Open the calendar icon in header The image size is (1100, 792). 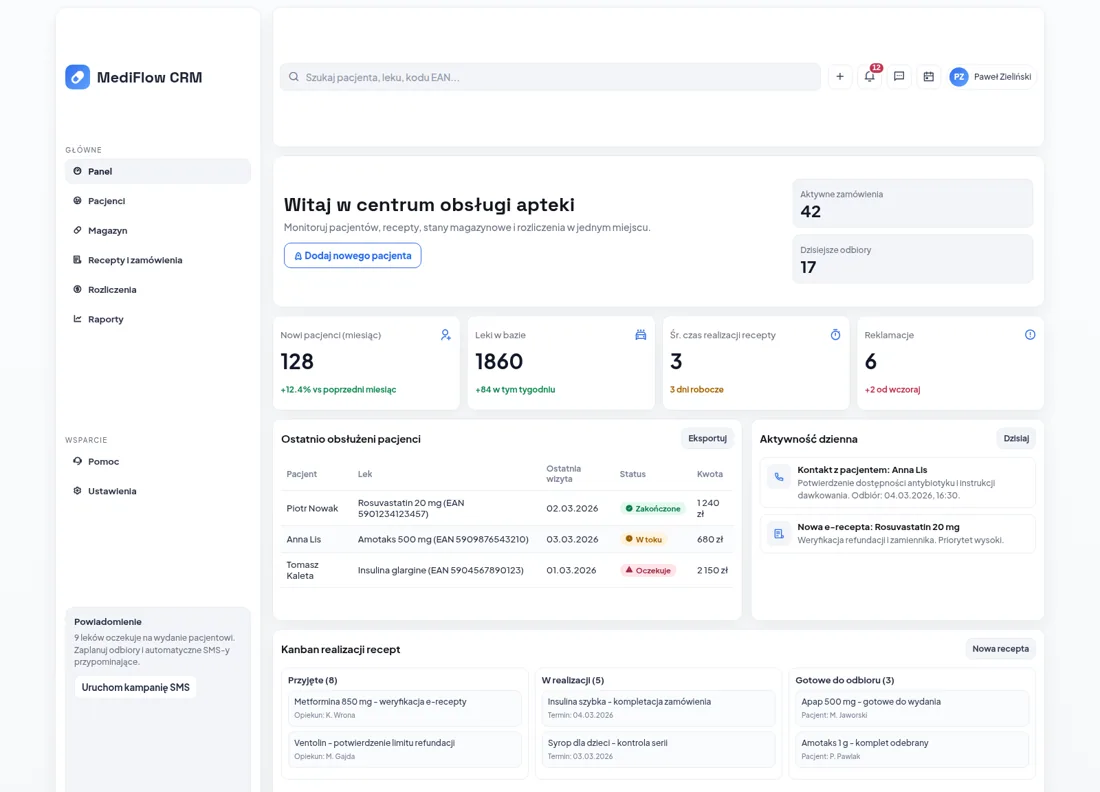tap(929, 76)
